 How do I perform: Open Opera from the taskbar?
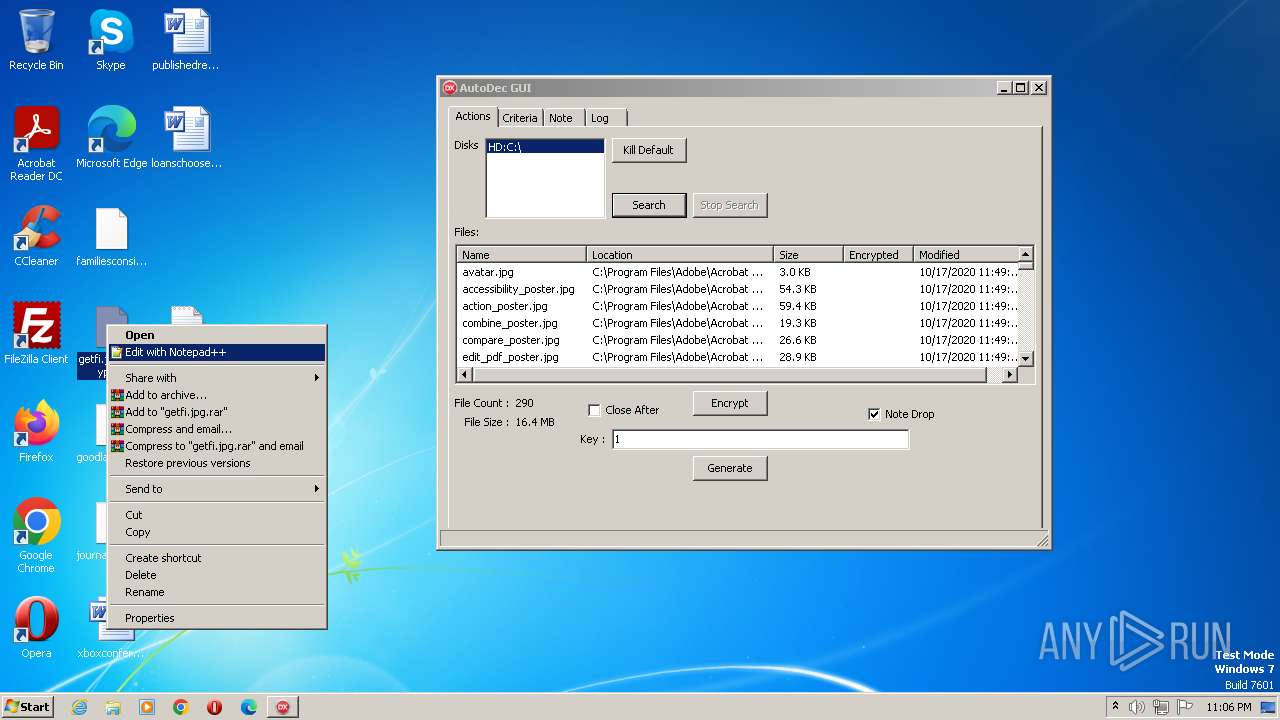(215, 707)
